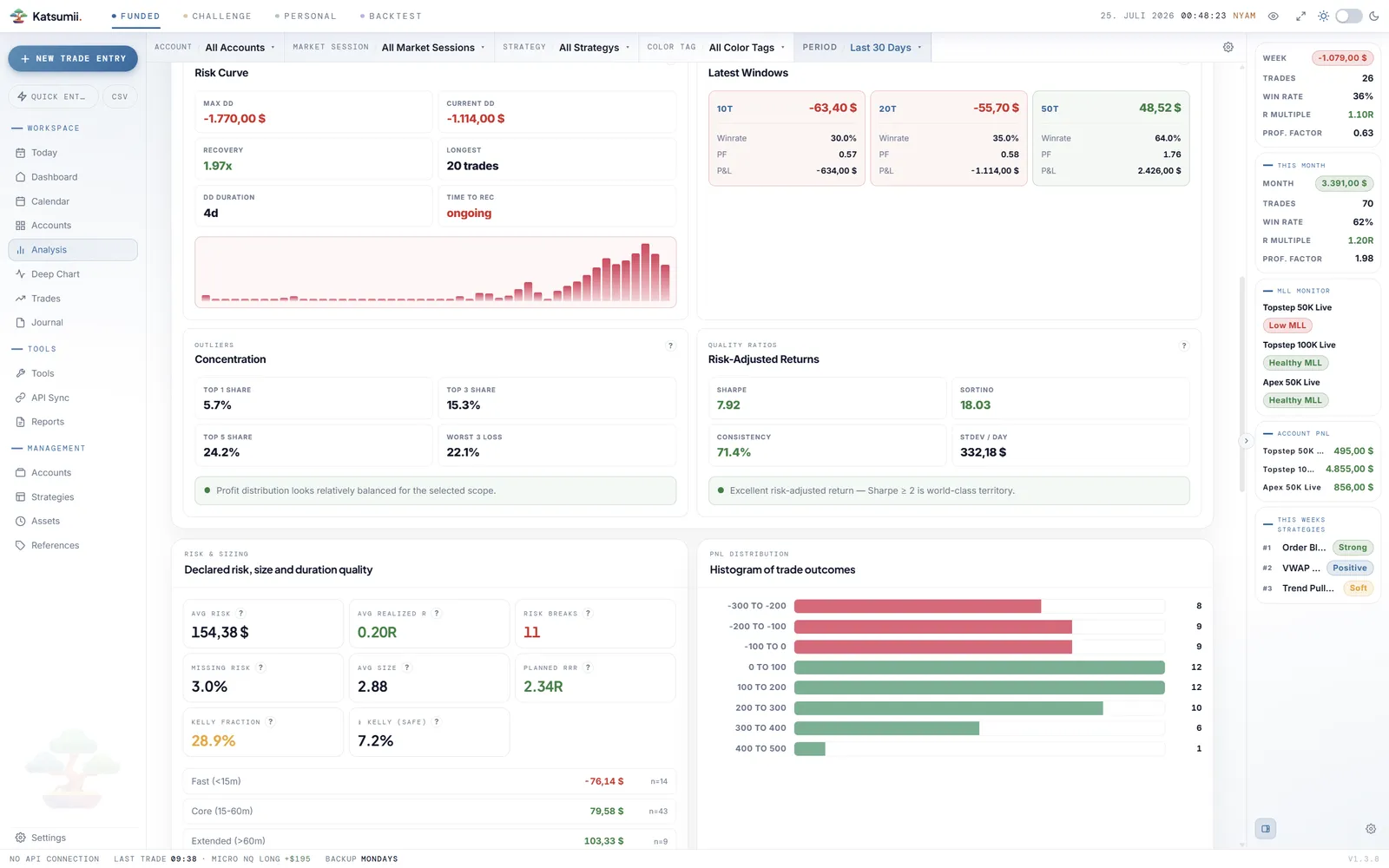Click the right panel layout icon

(1266, 829)
